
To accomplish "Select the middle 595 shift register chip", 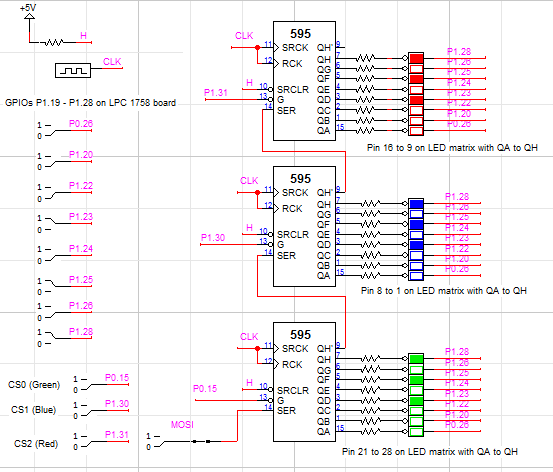I will [304, 226].
